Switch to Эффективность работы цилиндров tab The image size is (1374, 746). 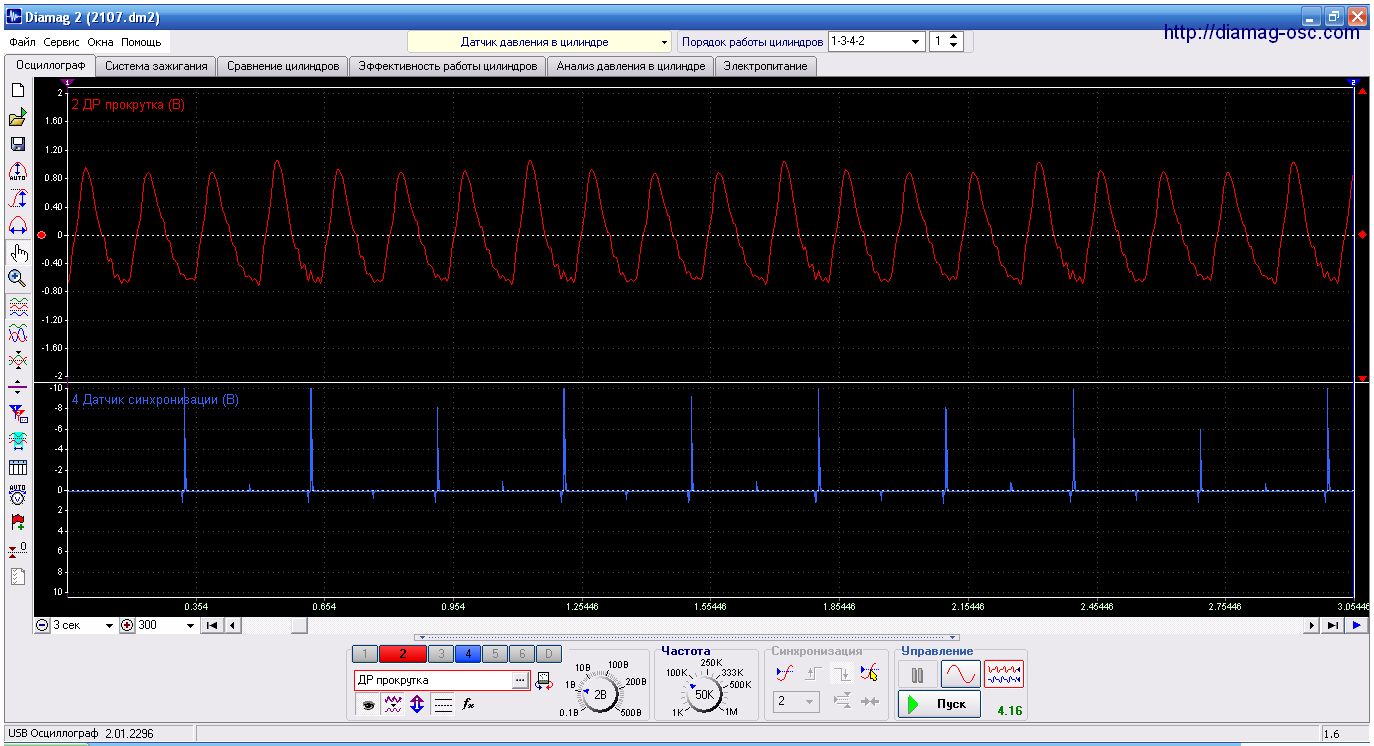448,66
